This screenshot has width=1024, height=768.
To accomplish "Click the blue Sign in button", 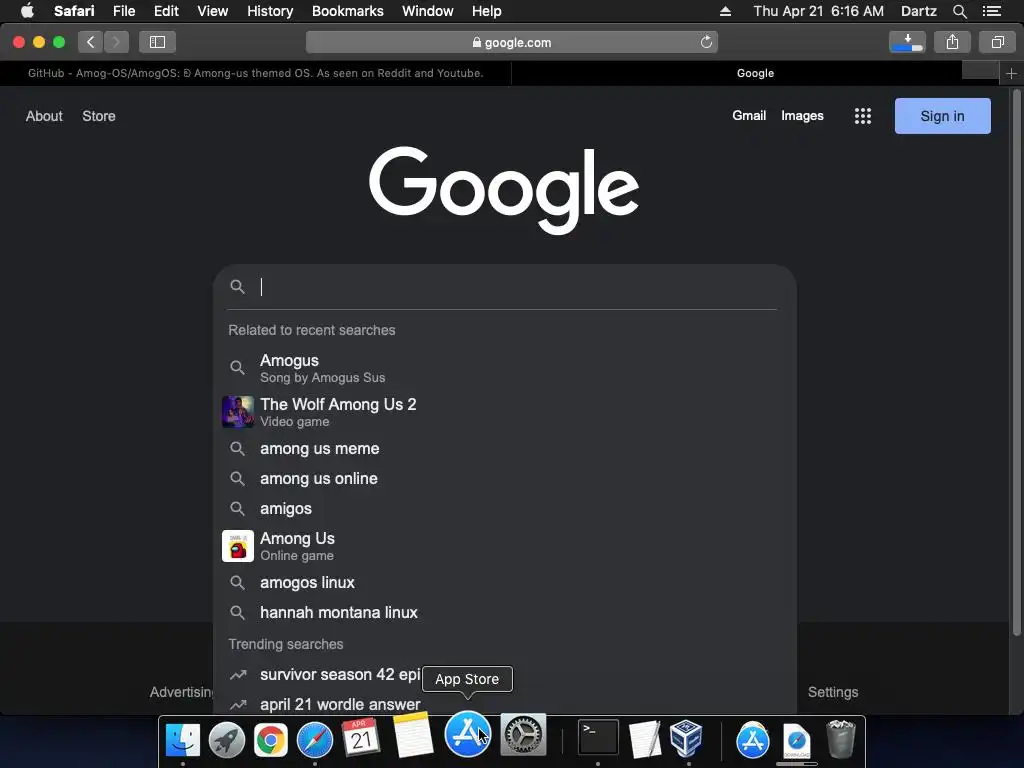I will [942, 116].
